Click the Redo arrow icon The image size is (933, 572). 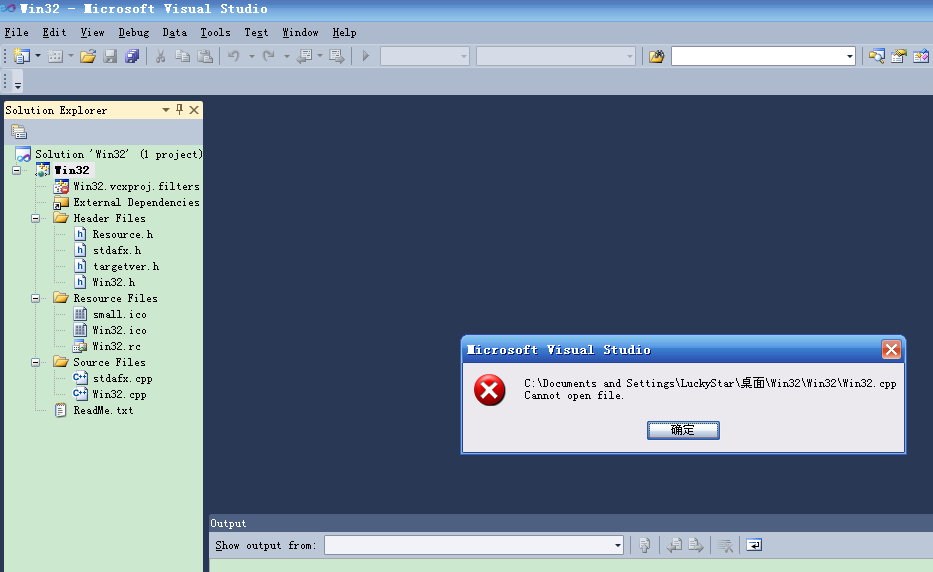click(269, 57)
